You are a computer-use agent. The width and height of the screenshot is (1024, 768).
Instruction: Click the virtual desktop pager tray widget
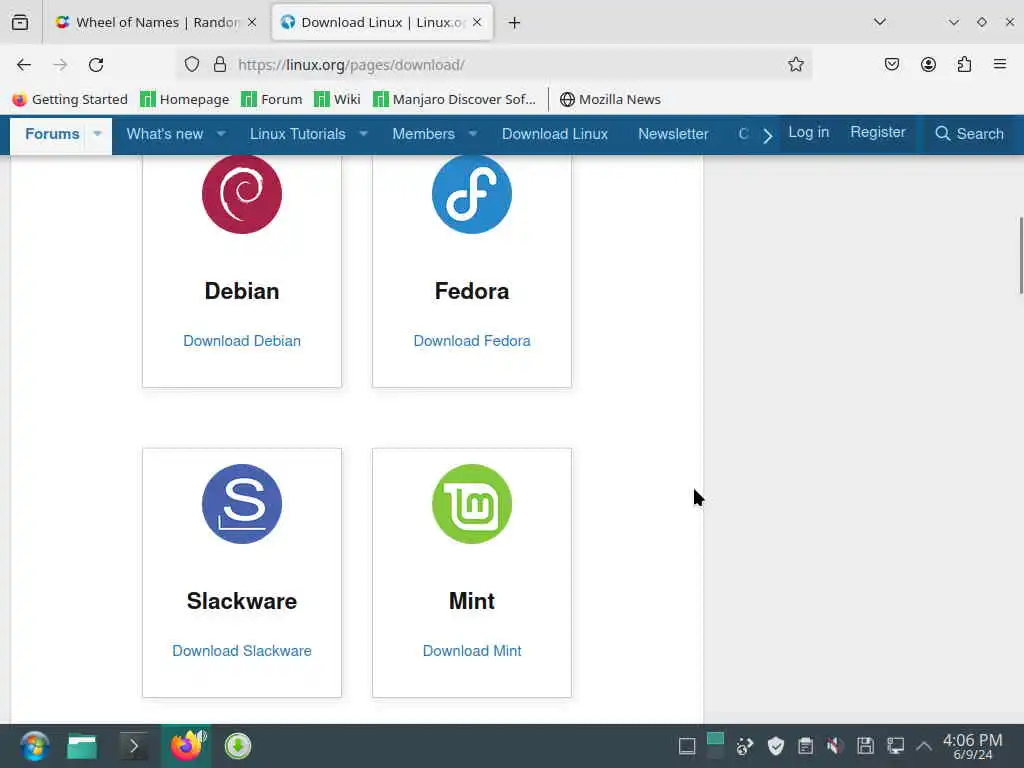715,746
